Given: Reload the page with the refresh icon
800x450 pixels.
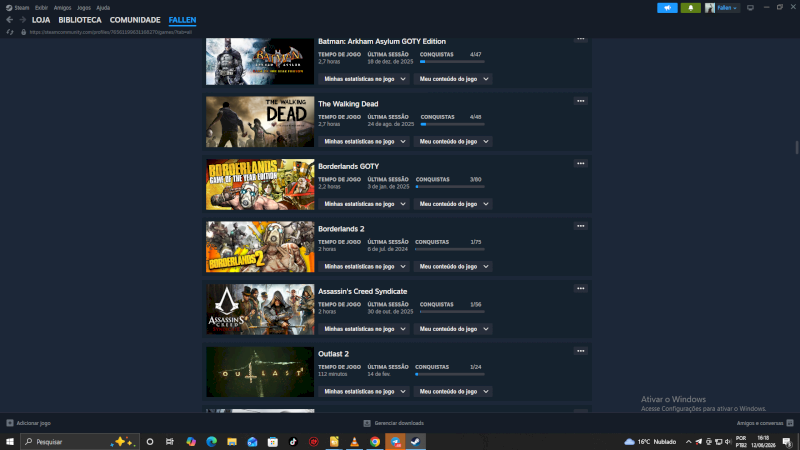Looking at the screenshot, I should [10, 32].
